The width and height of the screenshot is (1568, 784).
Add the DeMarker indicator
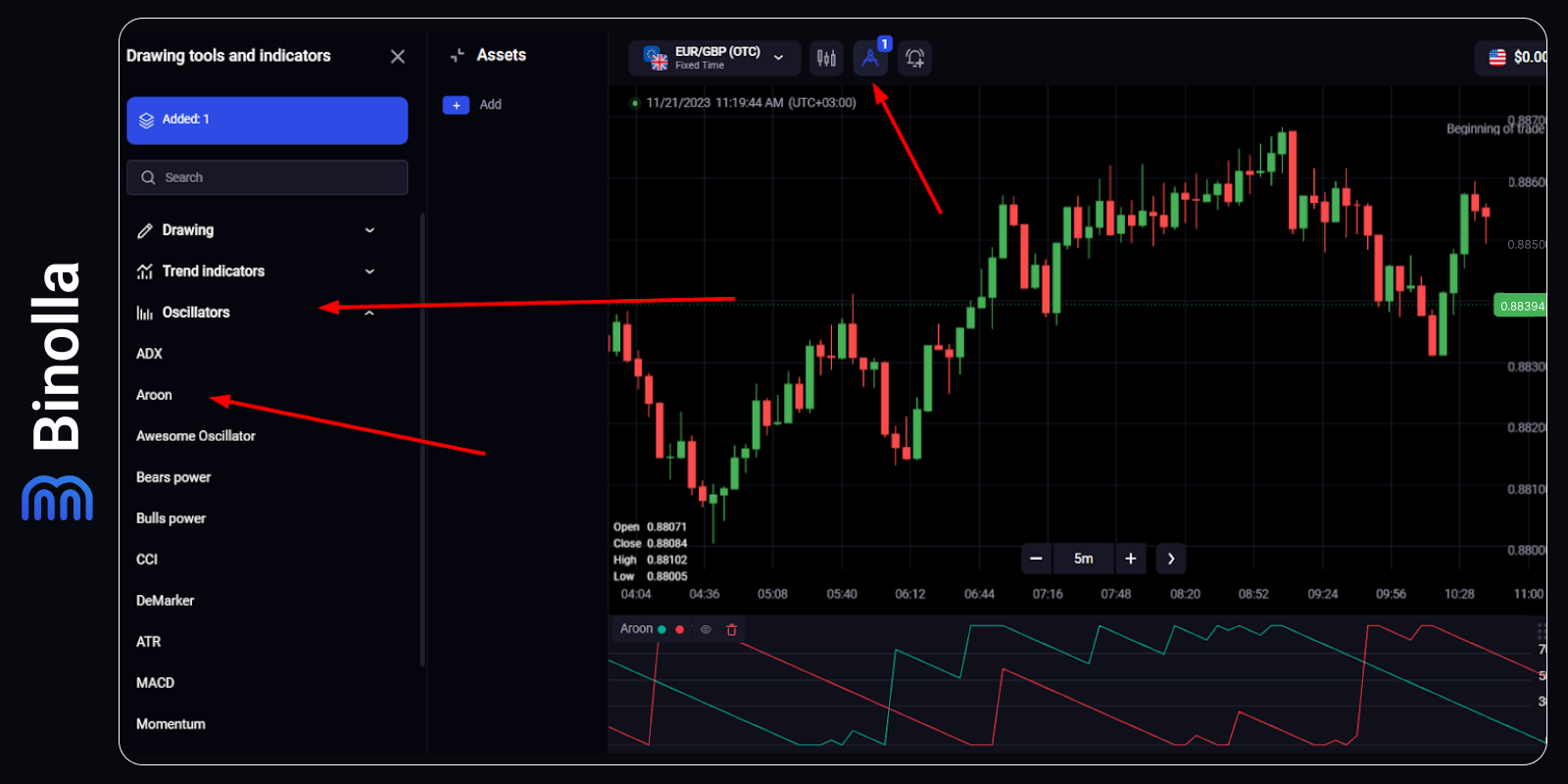click(165, 601)
